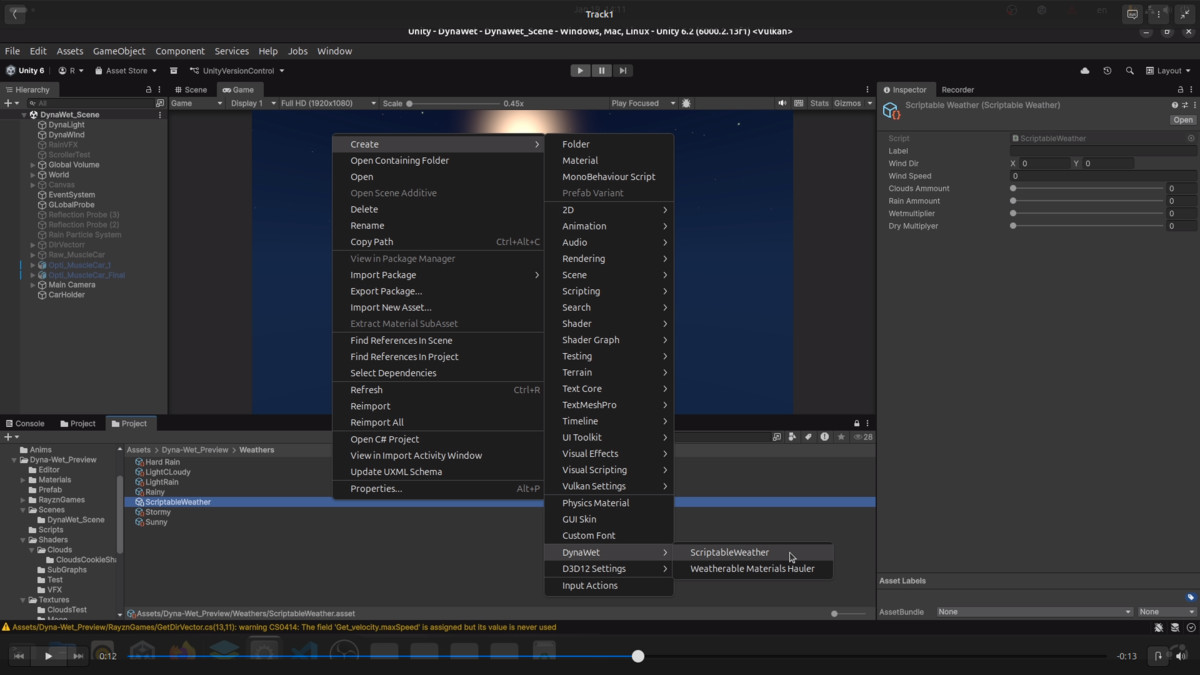Open the Unity 6 hub icon button

[x=26, y=71]
